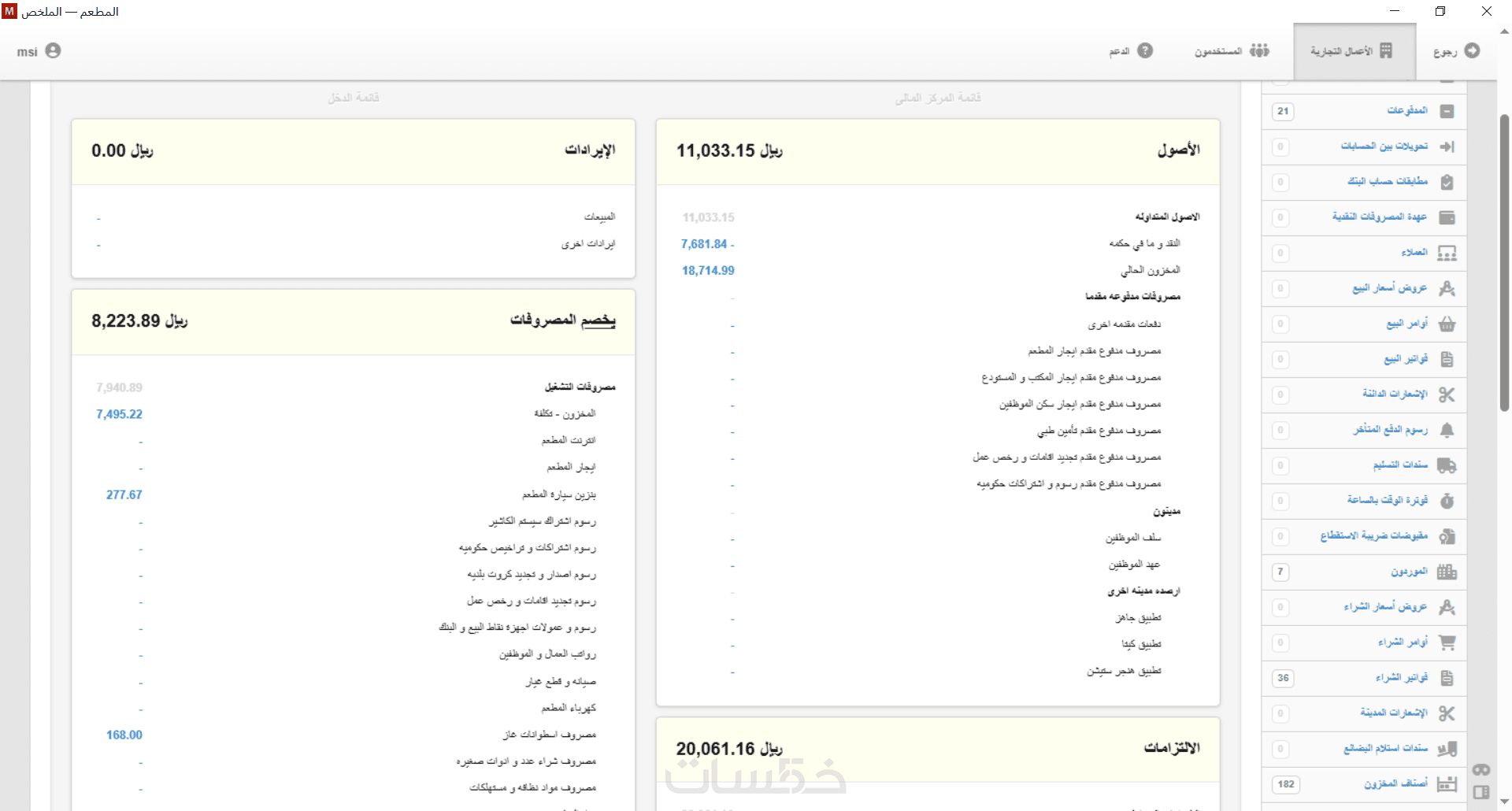The height and width of the screenshot is (811, 1512).
Task: Click the 7,495.22 inventory cost amount
Action: 119,414
